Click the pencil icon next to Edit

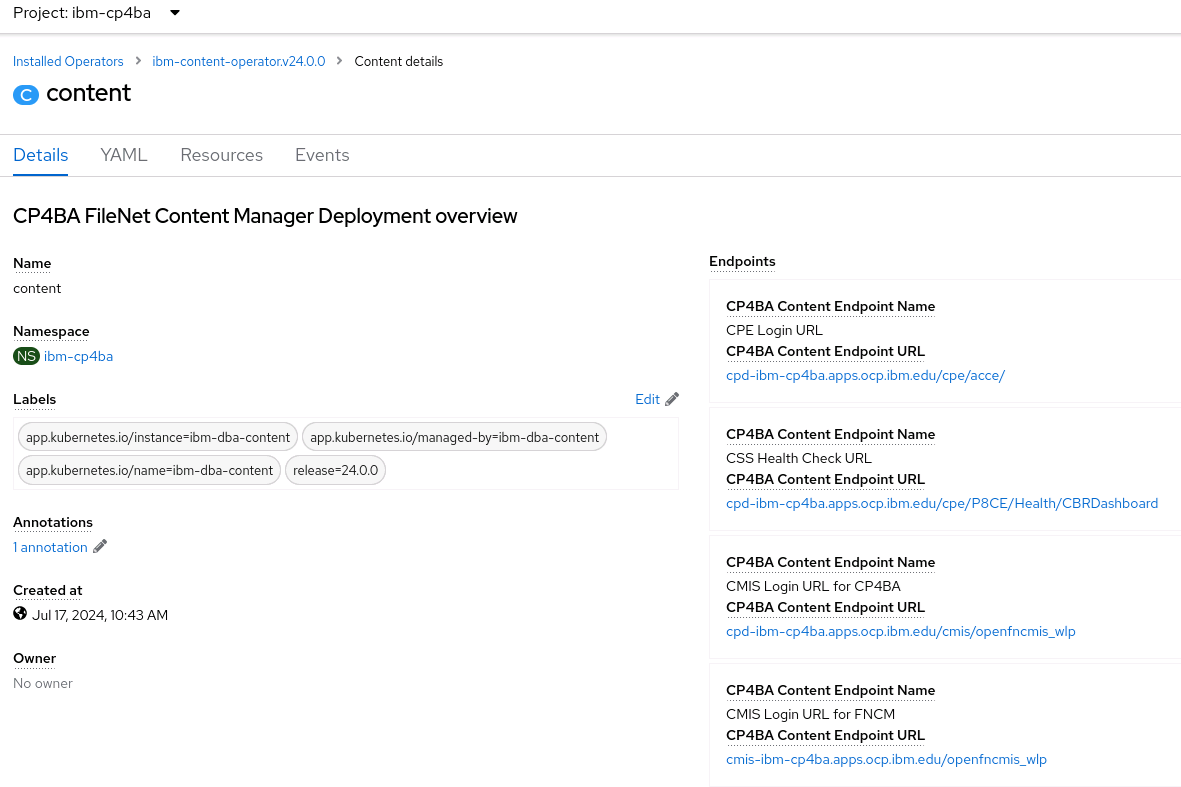pos(672,399)
